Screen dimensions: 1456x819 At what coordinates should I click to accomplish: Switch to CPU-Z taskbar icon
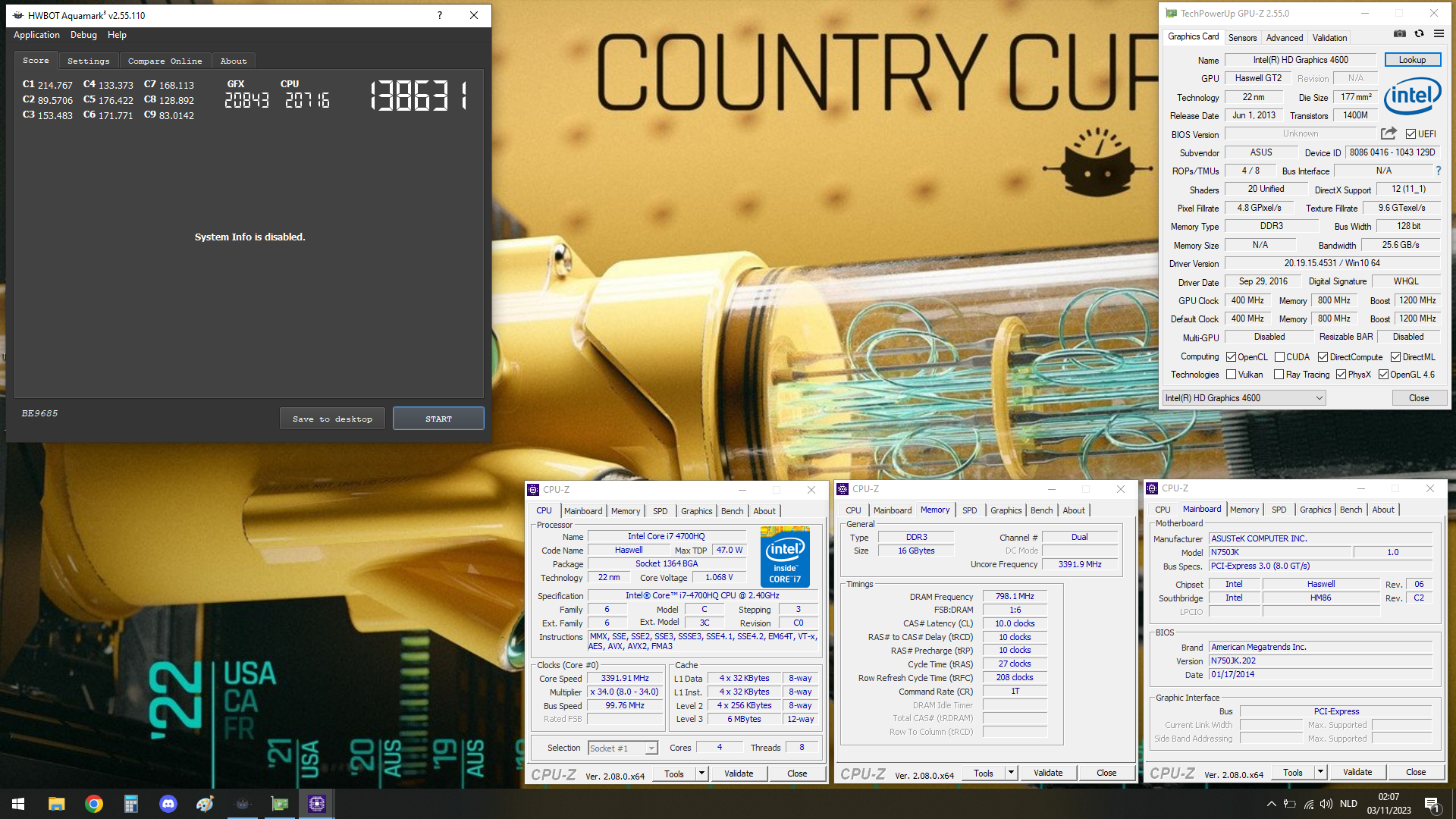coord(316,804)
